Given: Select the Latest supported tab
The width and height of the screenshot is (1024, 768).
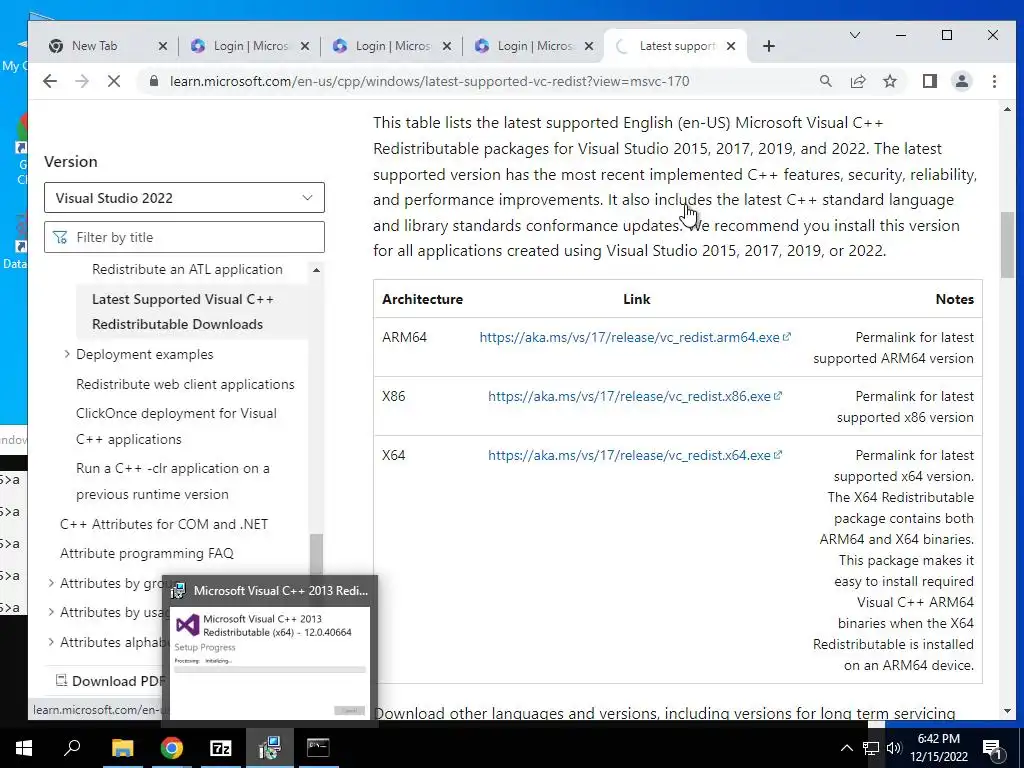Looking at the screenshot, I should [x=676, y=46].
